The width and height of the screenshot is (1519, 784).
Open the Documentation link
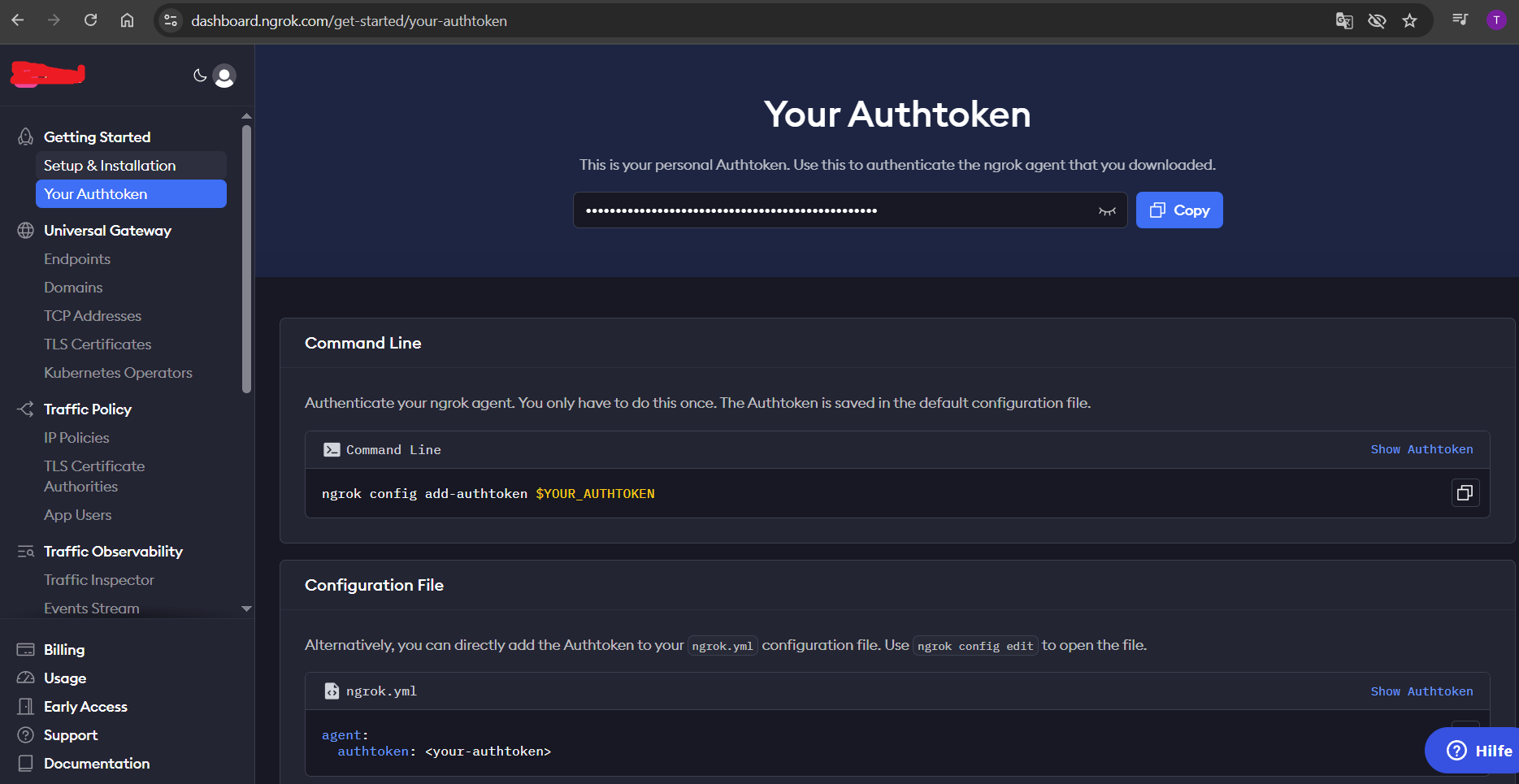point(97,763)
